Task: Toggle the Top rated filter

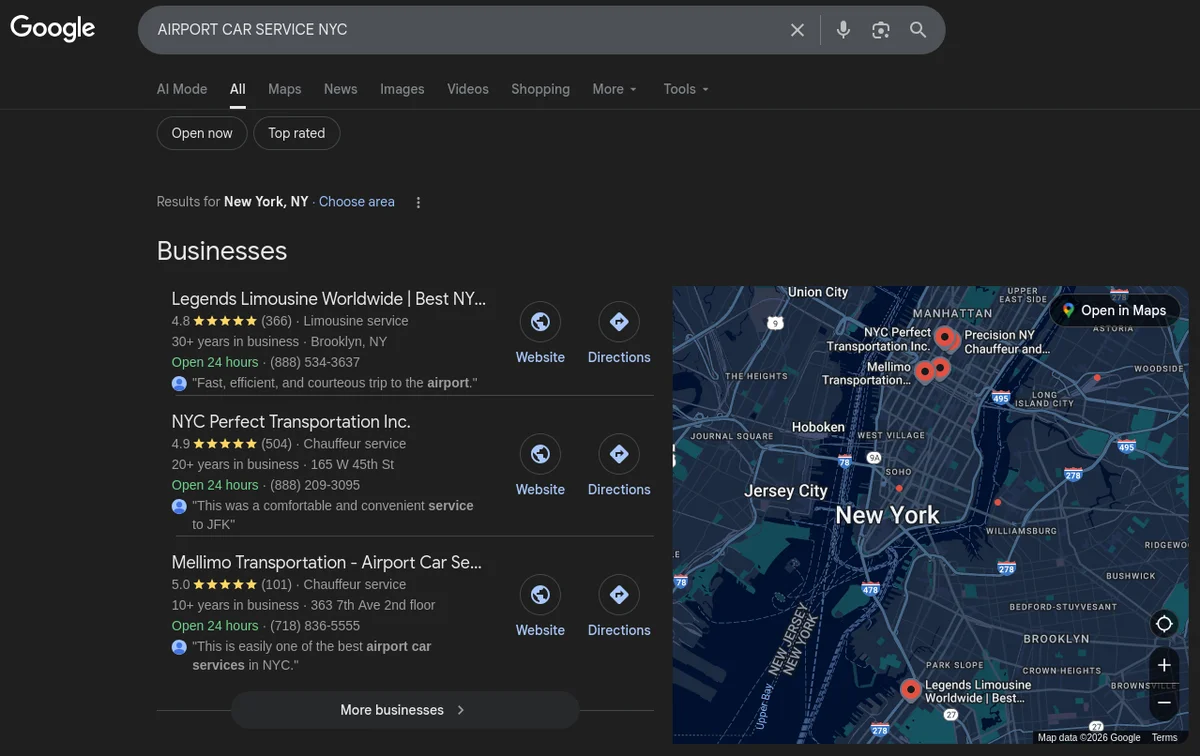Action: click(296, 133)
